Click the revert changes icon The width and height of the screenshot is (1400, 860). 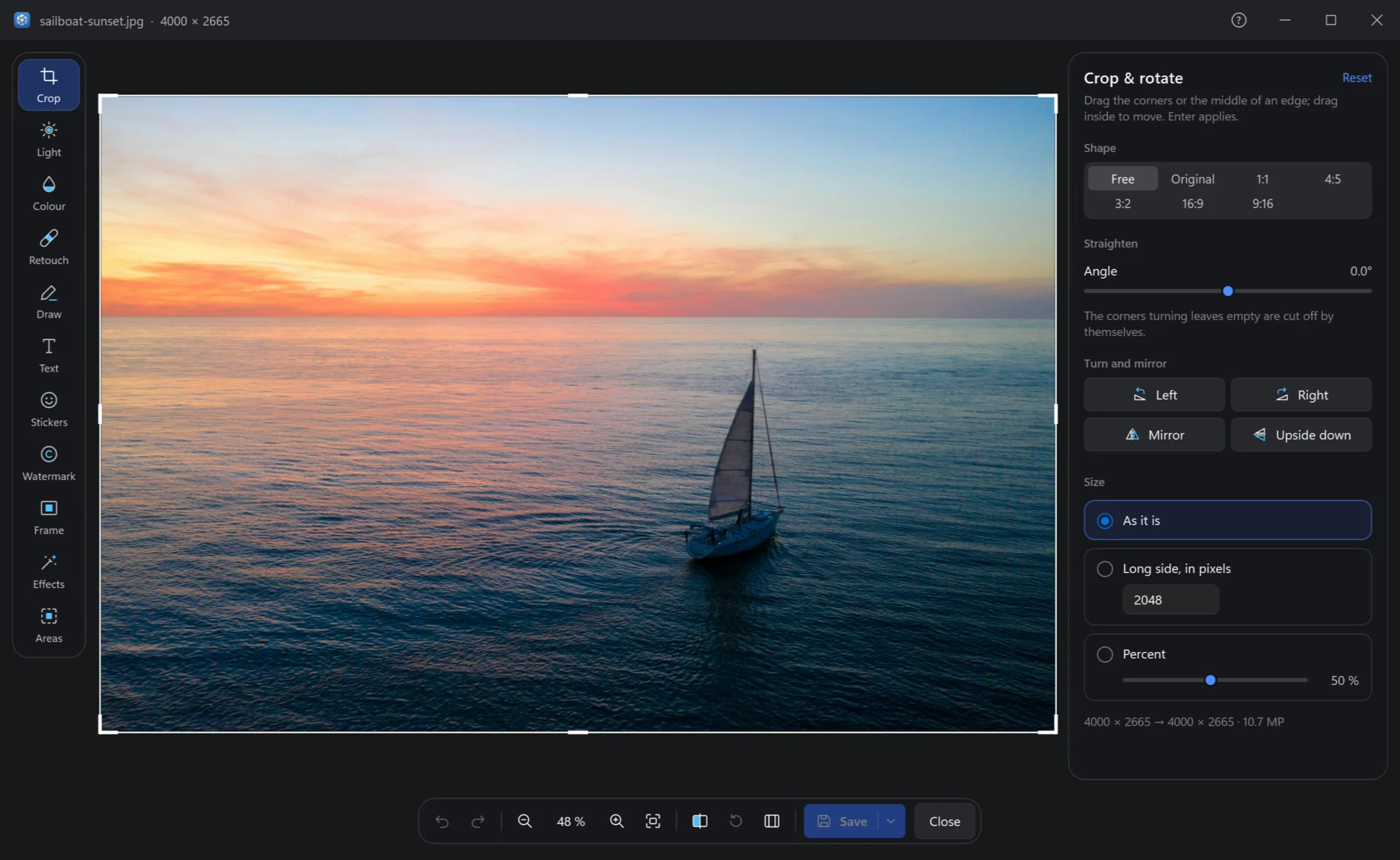pyautogui.click(x=736, y=821)
